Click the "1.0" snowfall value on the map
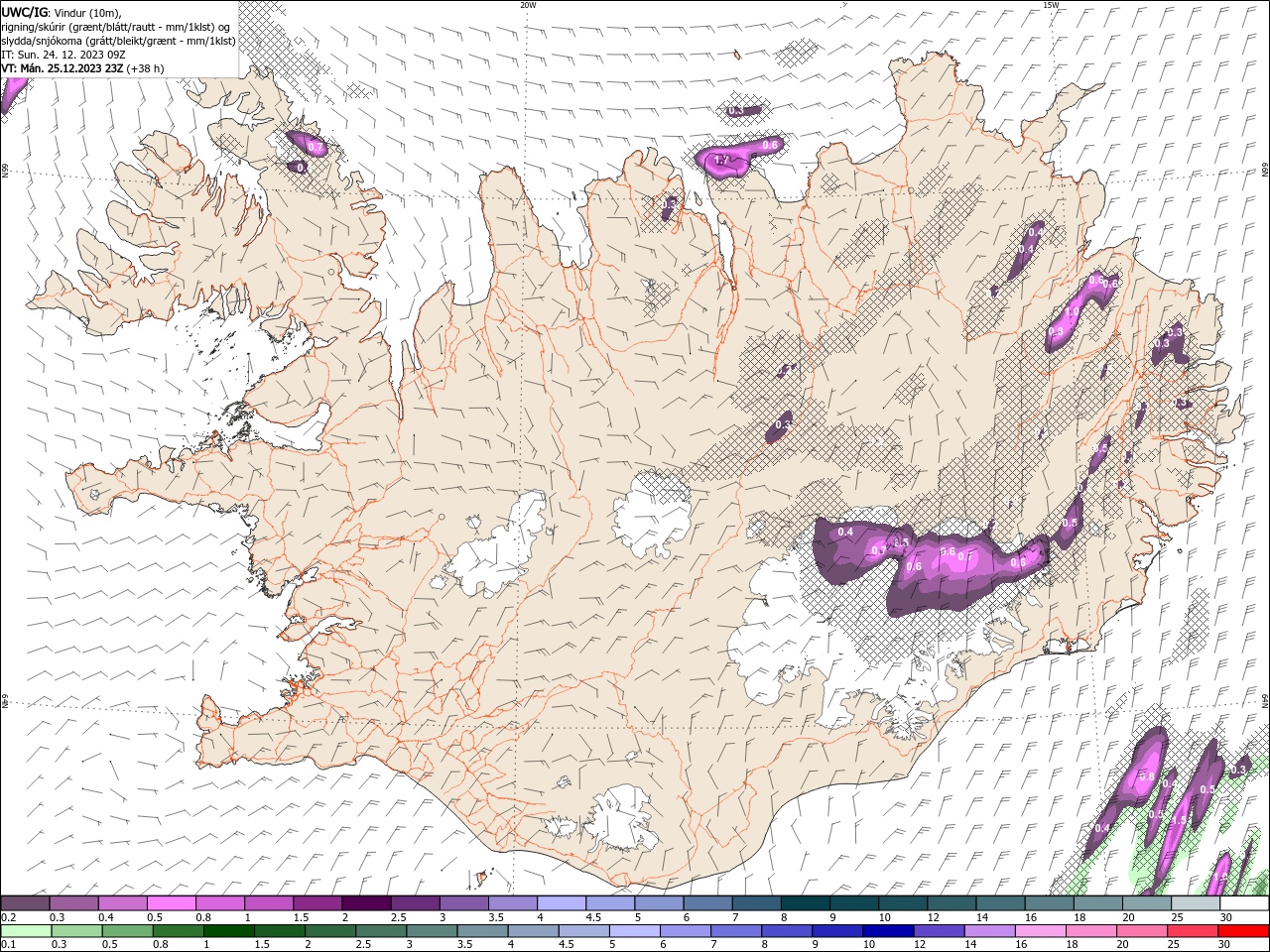This screenshot has height=952, width=1270. [x=1072, y=311]
